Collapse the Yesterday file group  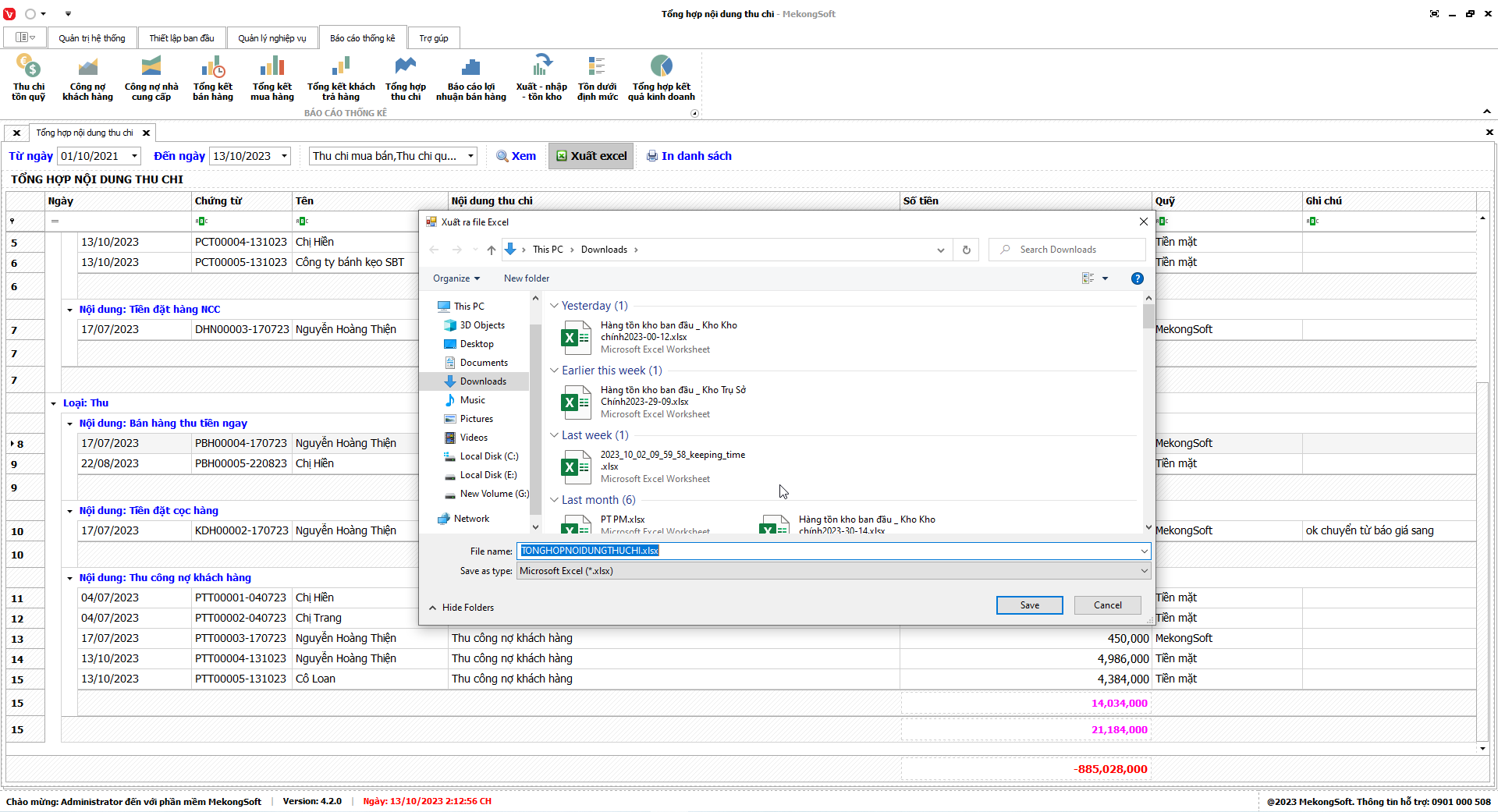(554, 306)
